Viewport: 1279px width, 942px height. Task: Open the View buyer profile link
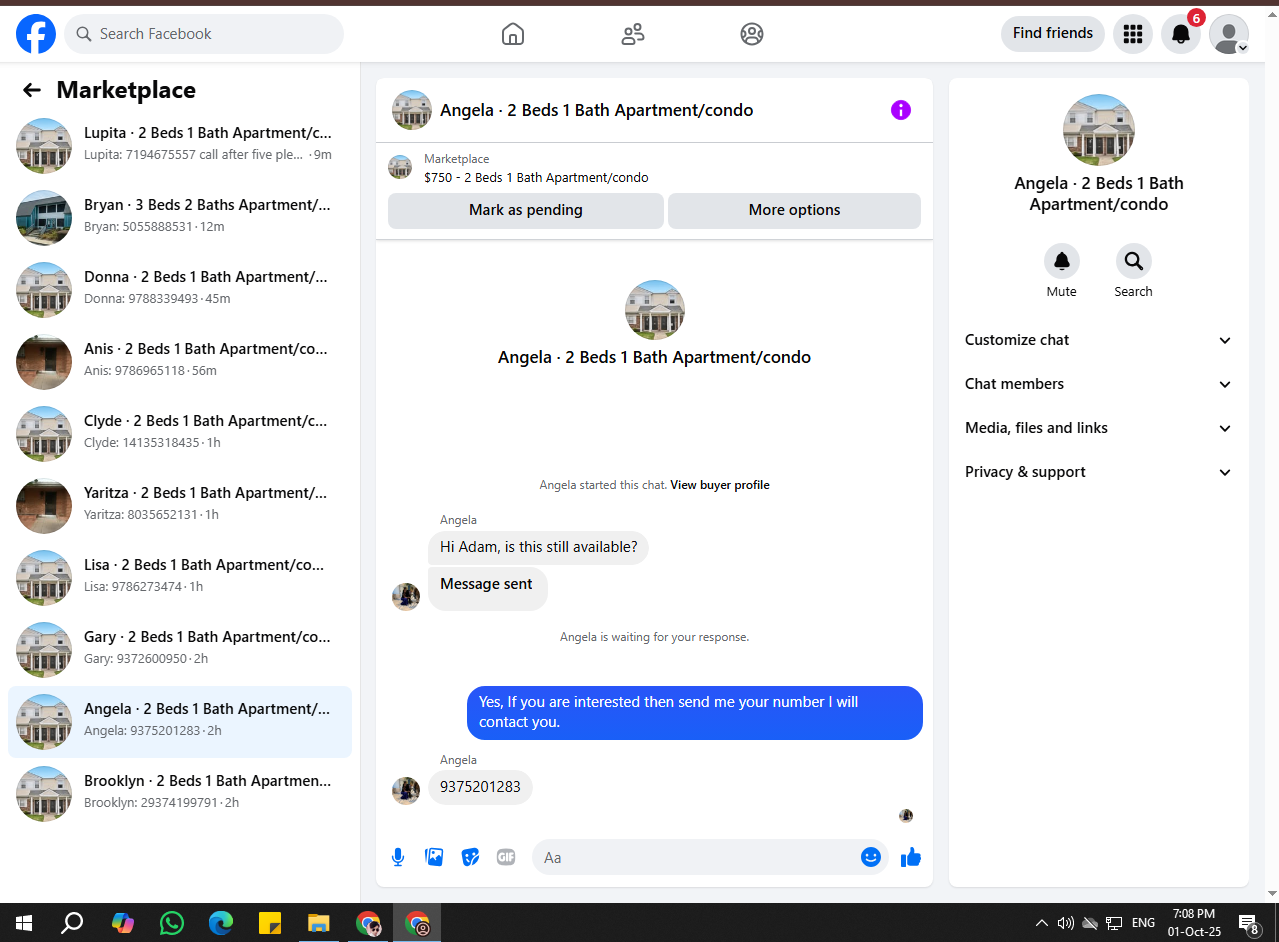720,485
